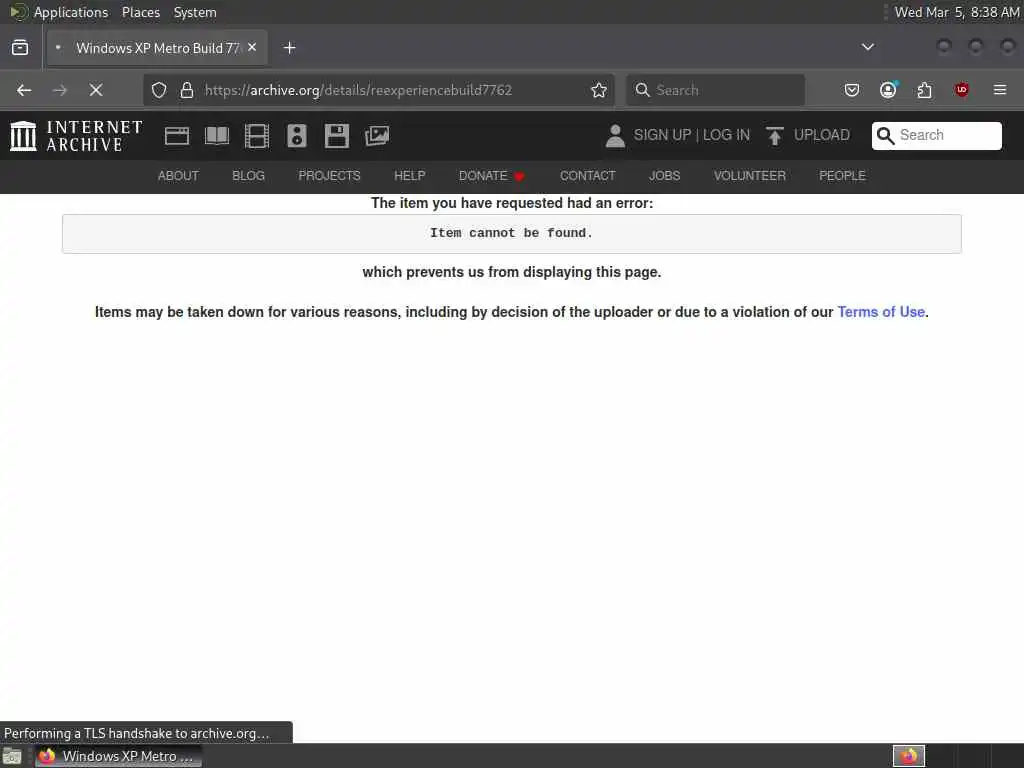Click the Internet Archive search magnifier
Image resolution: width=1024 pixels, height=768 pixels.
[x=886, y=136]
